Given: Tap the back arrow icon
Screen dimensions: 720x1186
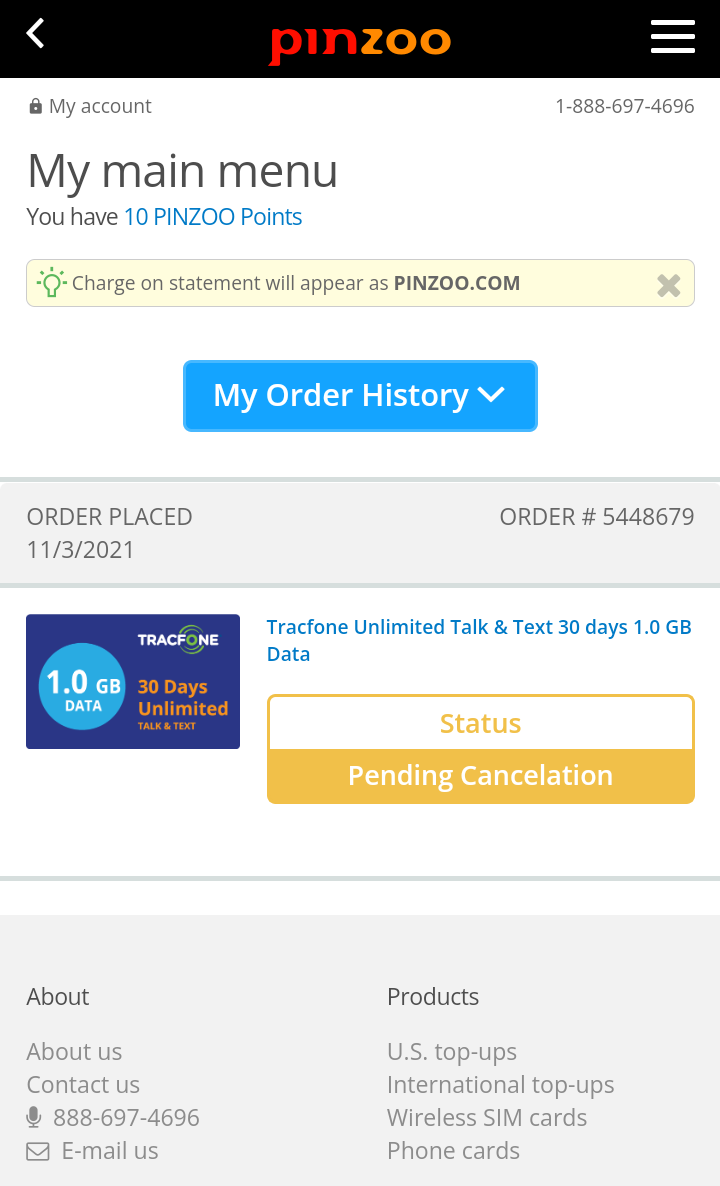Looking at the screenshot, I should click(36, 34).
